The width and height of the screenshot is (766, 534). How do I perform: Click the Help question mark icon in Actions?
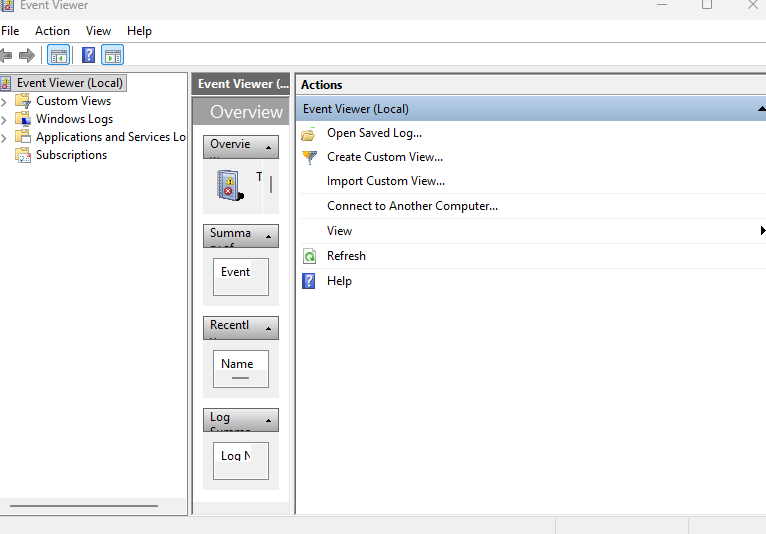point(309,281)
